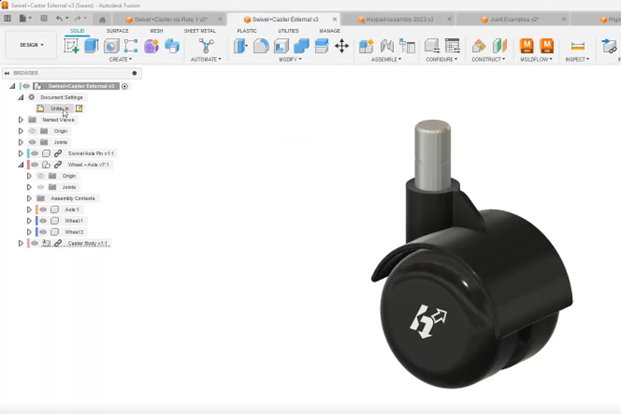This screenshot has width=621, height=414.
Task: Collapse the Wheel + Axle v7:1 node
Action: click(21, 164)
